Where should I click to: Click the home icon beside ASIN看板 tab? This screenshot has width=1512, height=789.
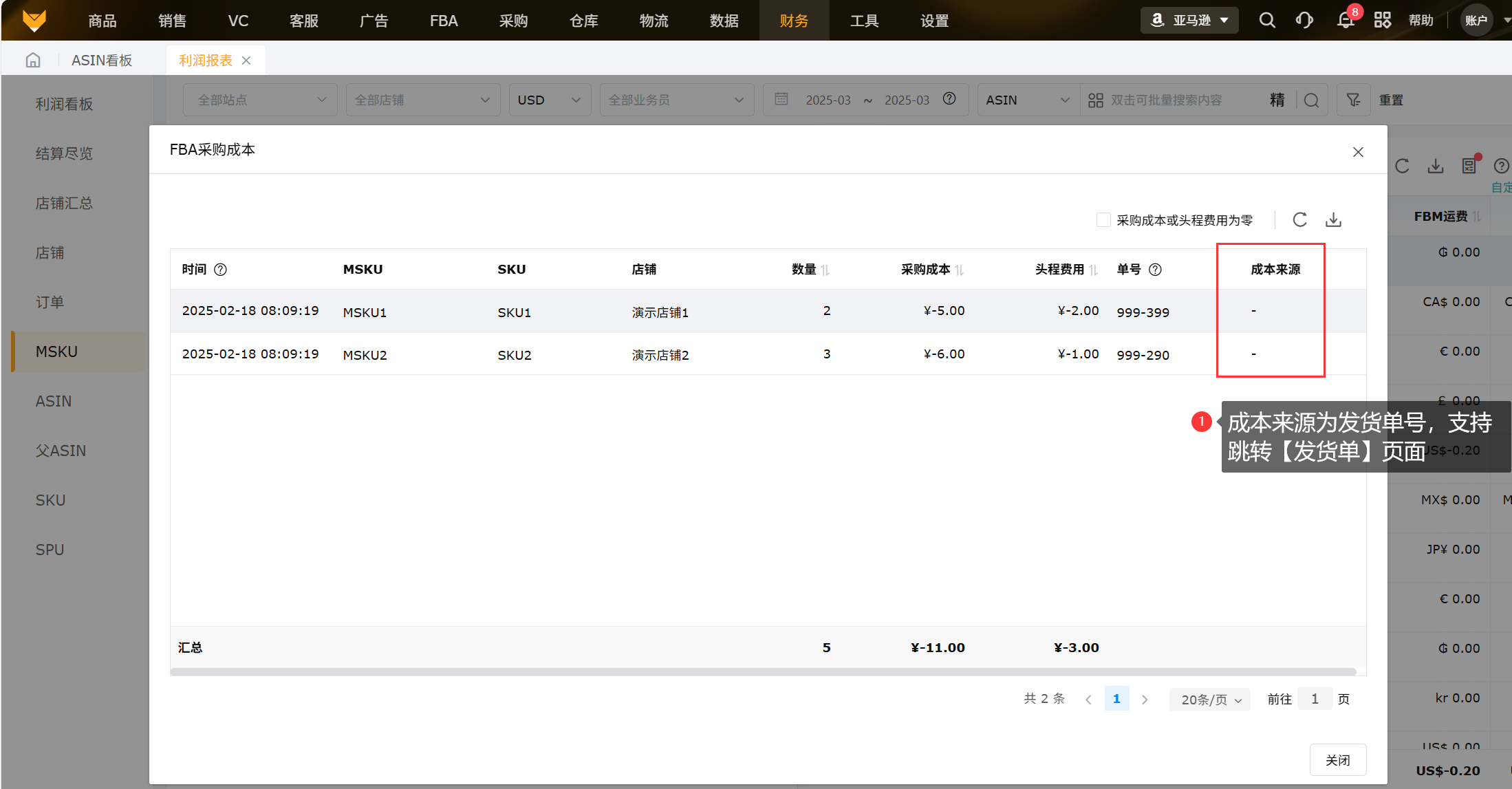point(33,61)
